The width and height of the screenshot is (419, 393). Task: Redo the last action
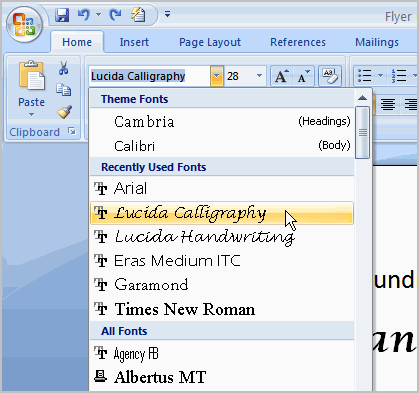[x=115, y=15]
